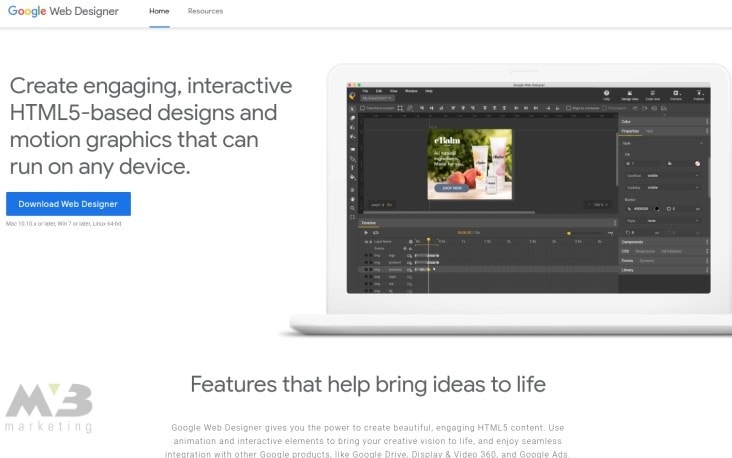This screenshot has width=732, height=458.
Task: Click the yellow playhead marker in timeline
Action: coord(429,240)
